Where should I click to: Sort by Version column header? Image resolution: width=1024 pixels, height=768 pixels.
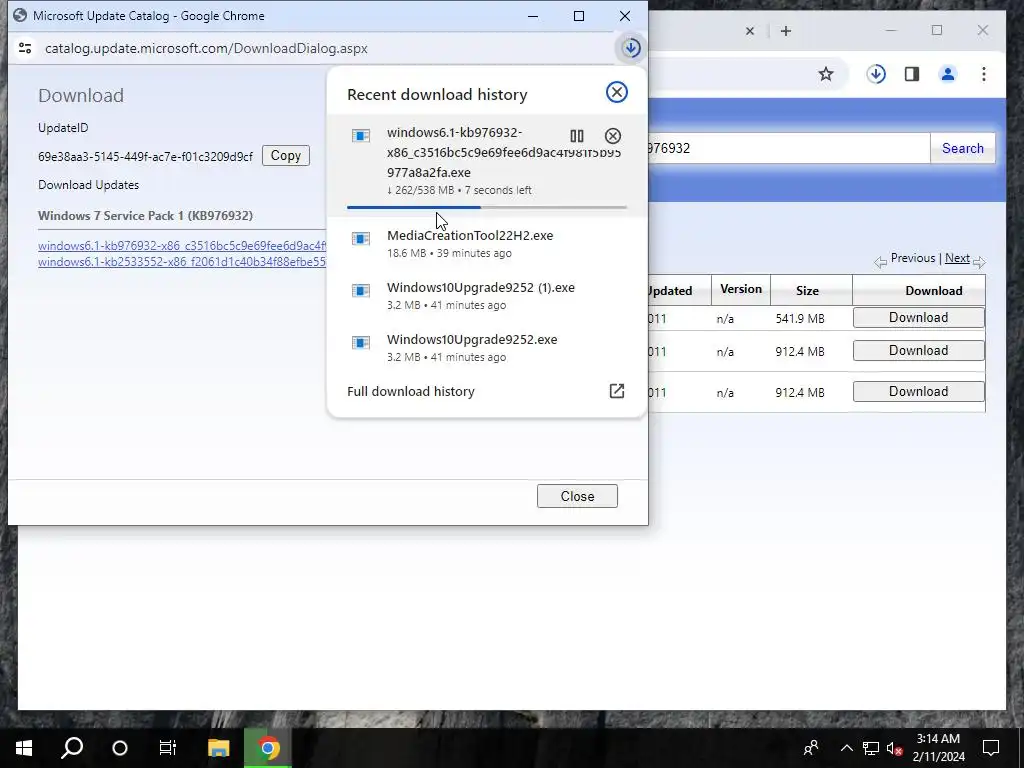pos(741,289)
